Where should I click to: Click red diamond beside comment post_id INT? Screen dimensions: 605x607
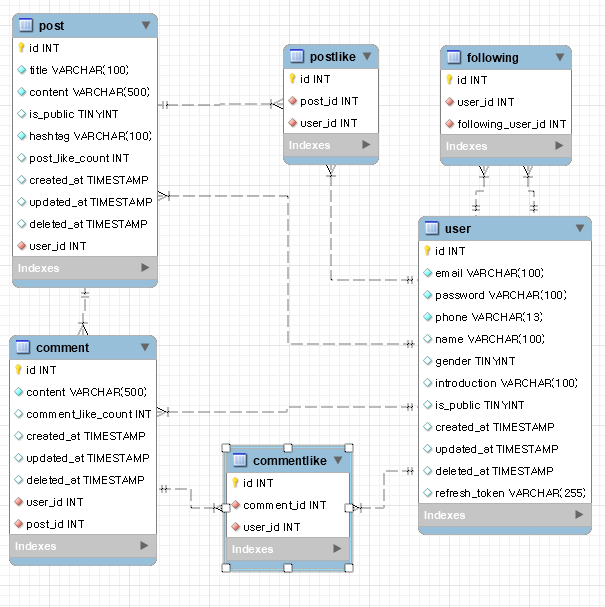[x=19, y=524]
